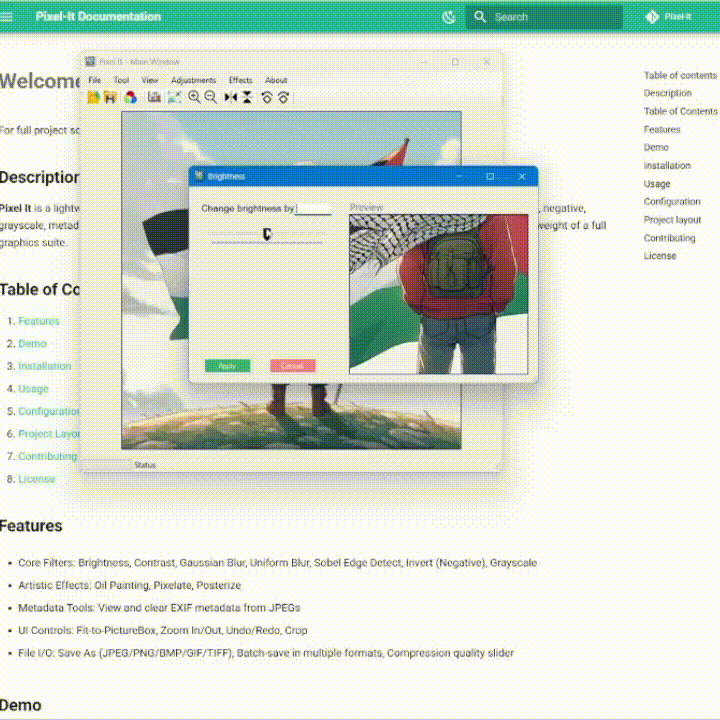
Task: Click the brightness Preview image
Action: click(x=439, y=294)
